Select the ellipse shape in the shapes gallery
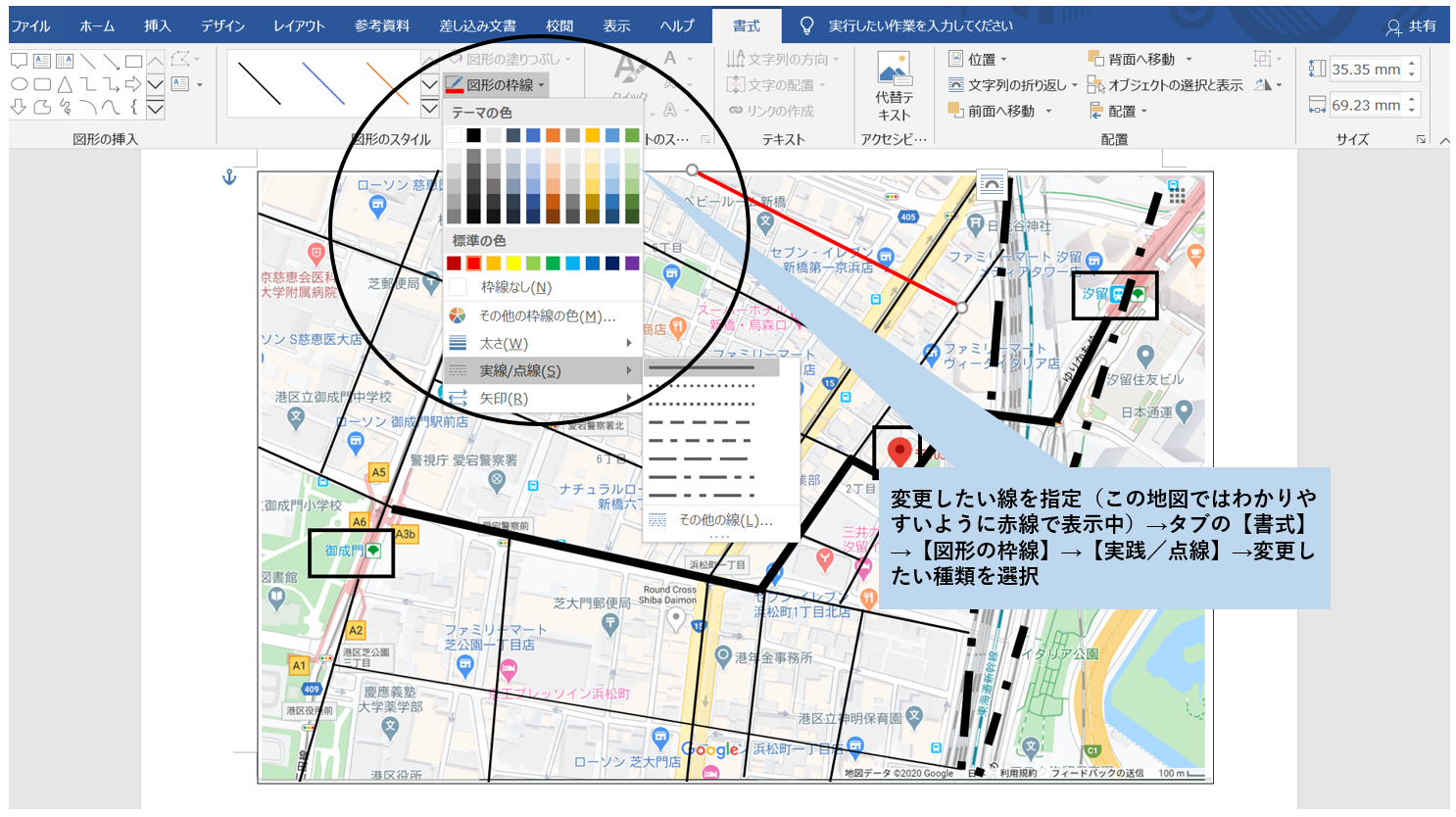1456x817 pixels. pos(19,84)
